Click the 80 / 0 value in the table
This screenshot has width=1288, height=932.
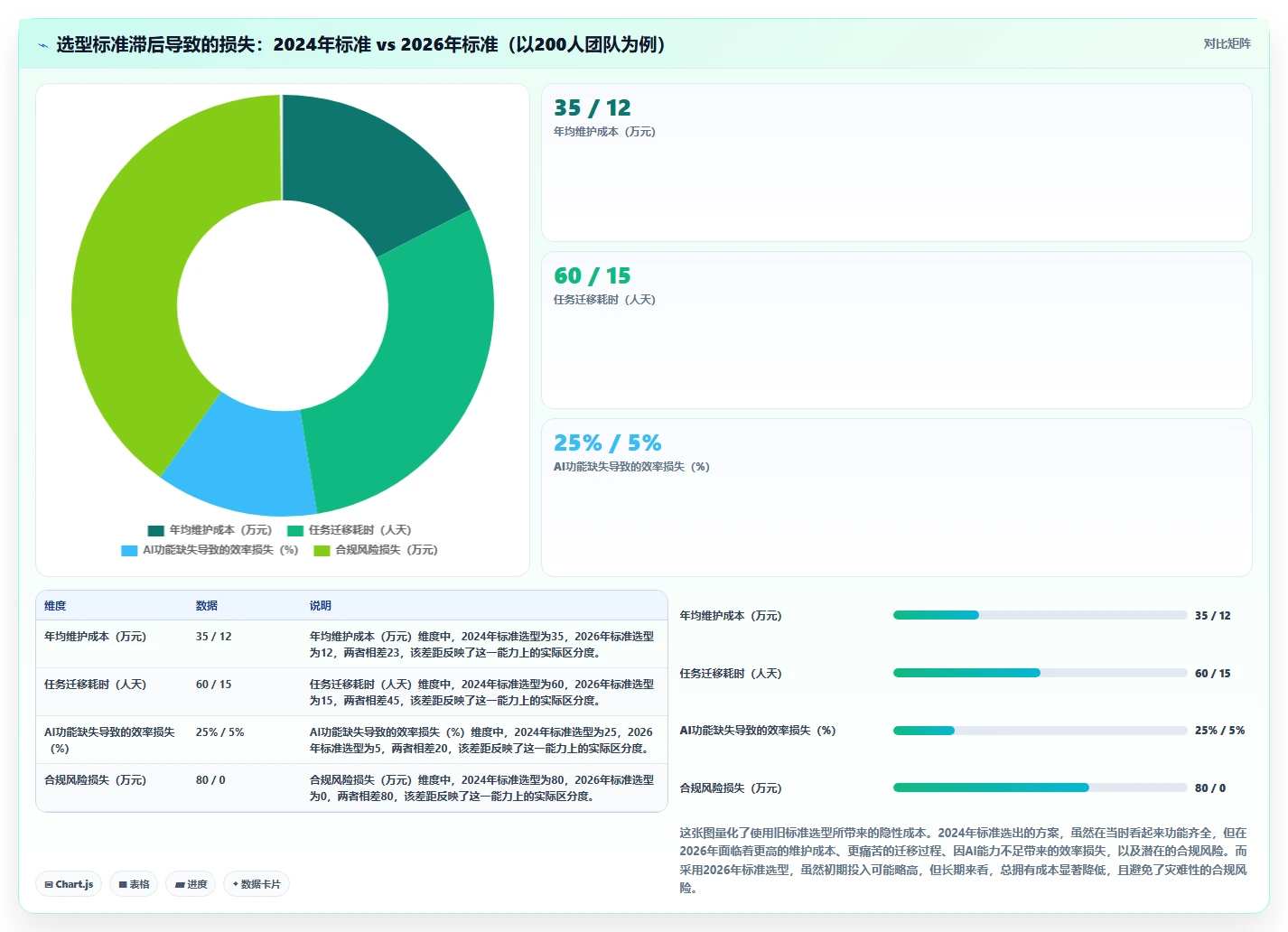pos(210,780)
